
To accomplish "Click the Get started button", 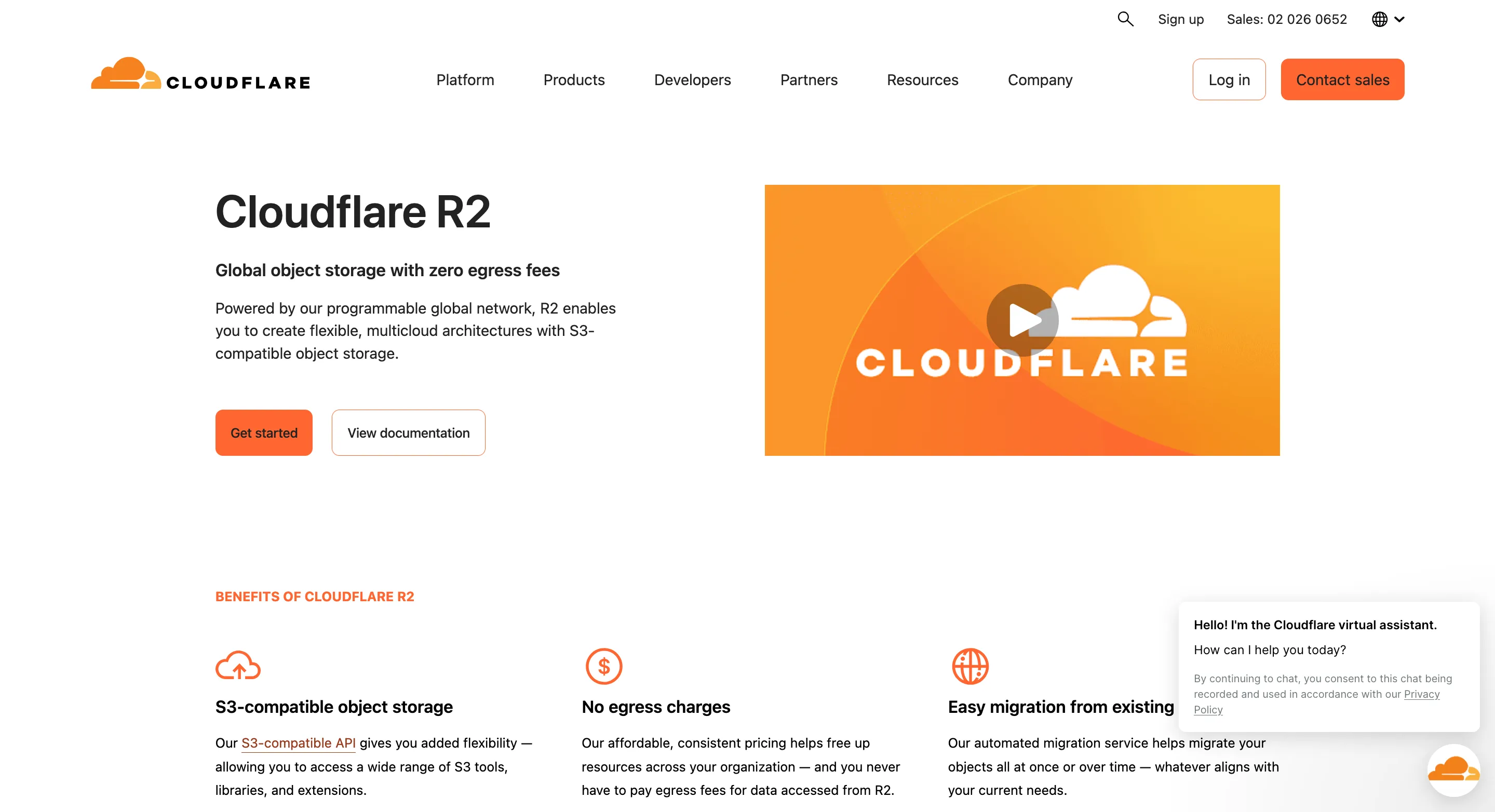I will (263, 432).
